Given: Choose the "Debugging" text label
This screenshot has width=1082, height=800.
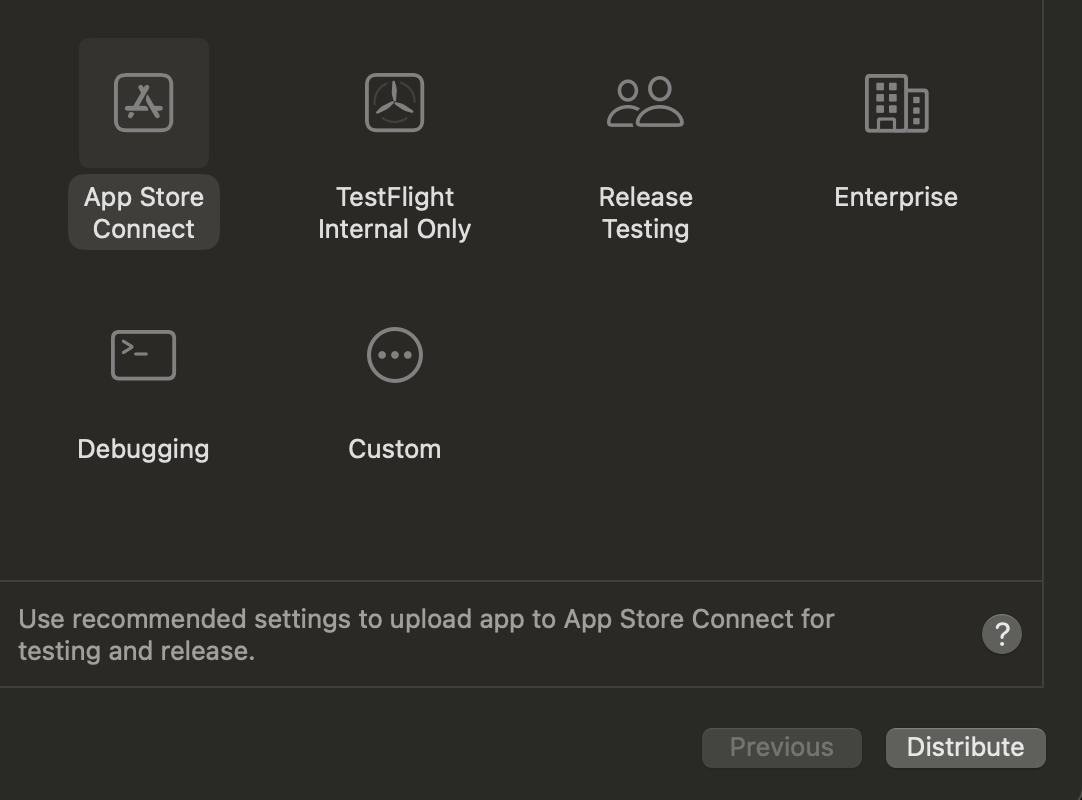Looking at the screenshot, I should [x=143, y=449].
